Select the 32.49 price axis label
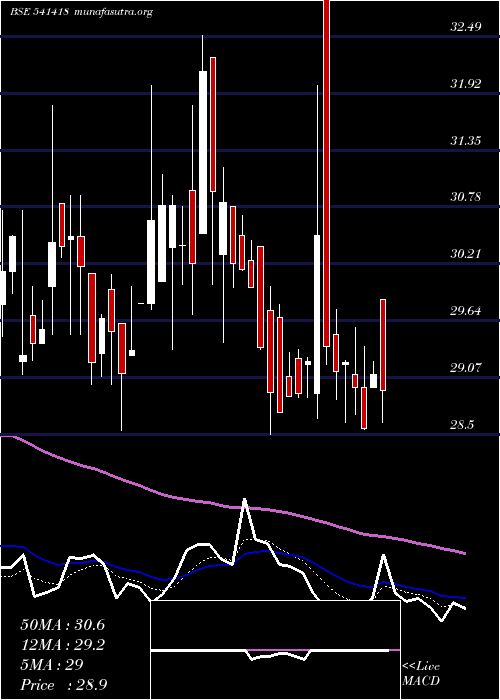 (x=466, y=27)
